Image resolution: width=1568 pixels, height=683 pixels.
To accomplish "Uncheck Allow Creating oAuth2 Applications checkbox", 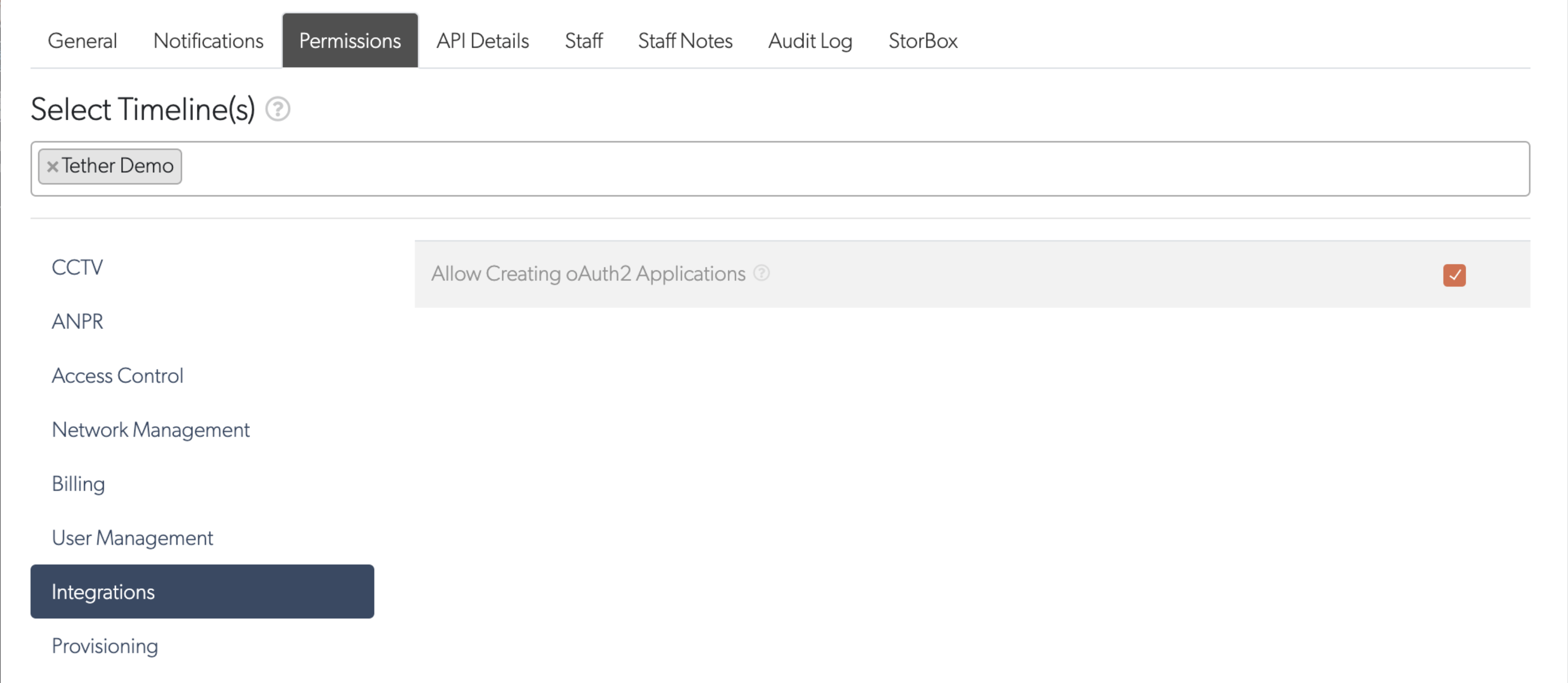I will tap(1454, 275).
